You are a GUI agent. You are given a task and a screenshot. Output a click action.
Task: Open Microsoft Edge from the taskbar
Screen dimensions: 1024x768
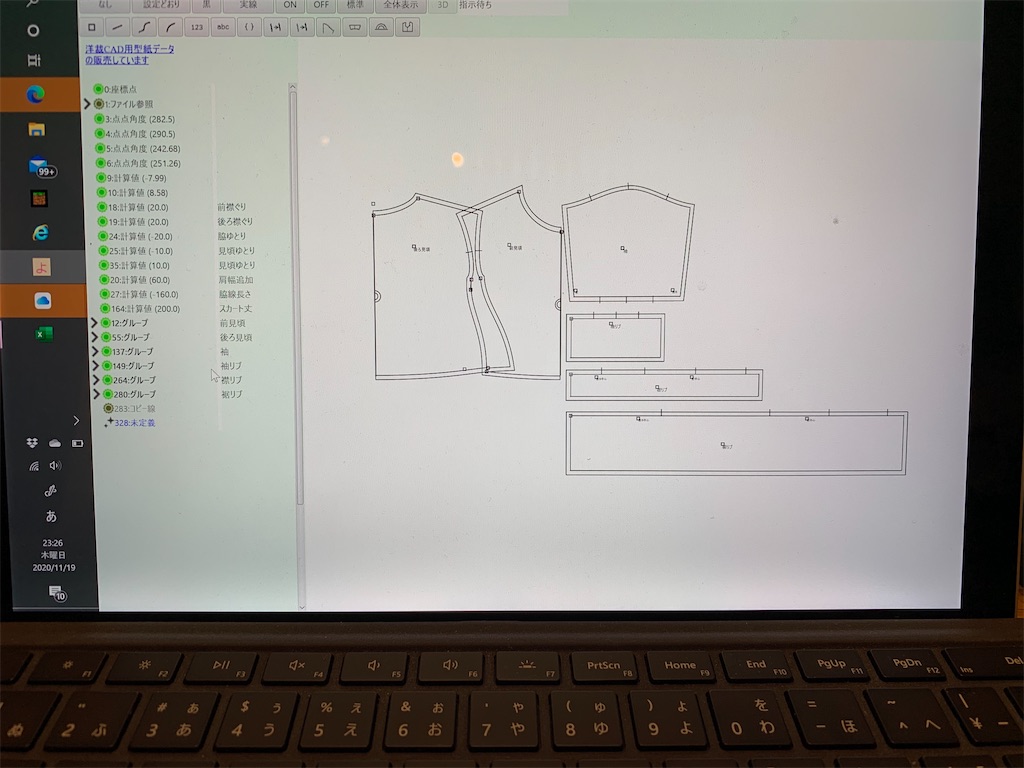coord(36,94)
